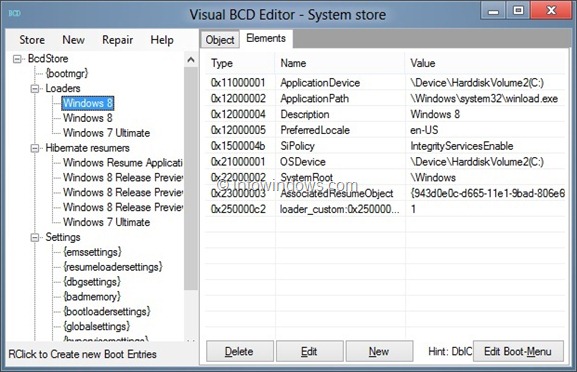Click the tree scrollbar up arrow
577x372 pixels.
click(191, 59)
